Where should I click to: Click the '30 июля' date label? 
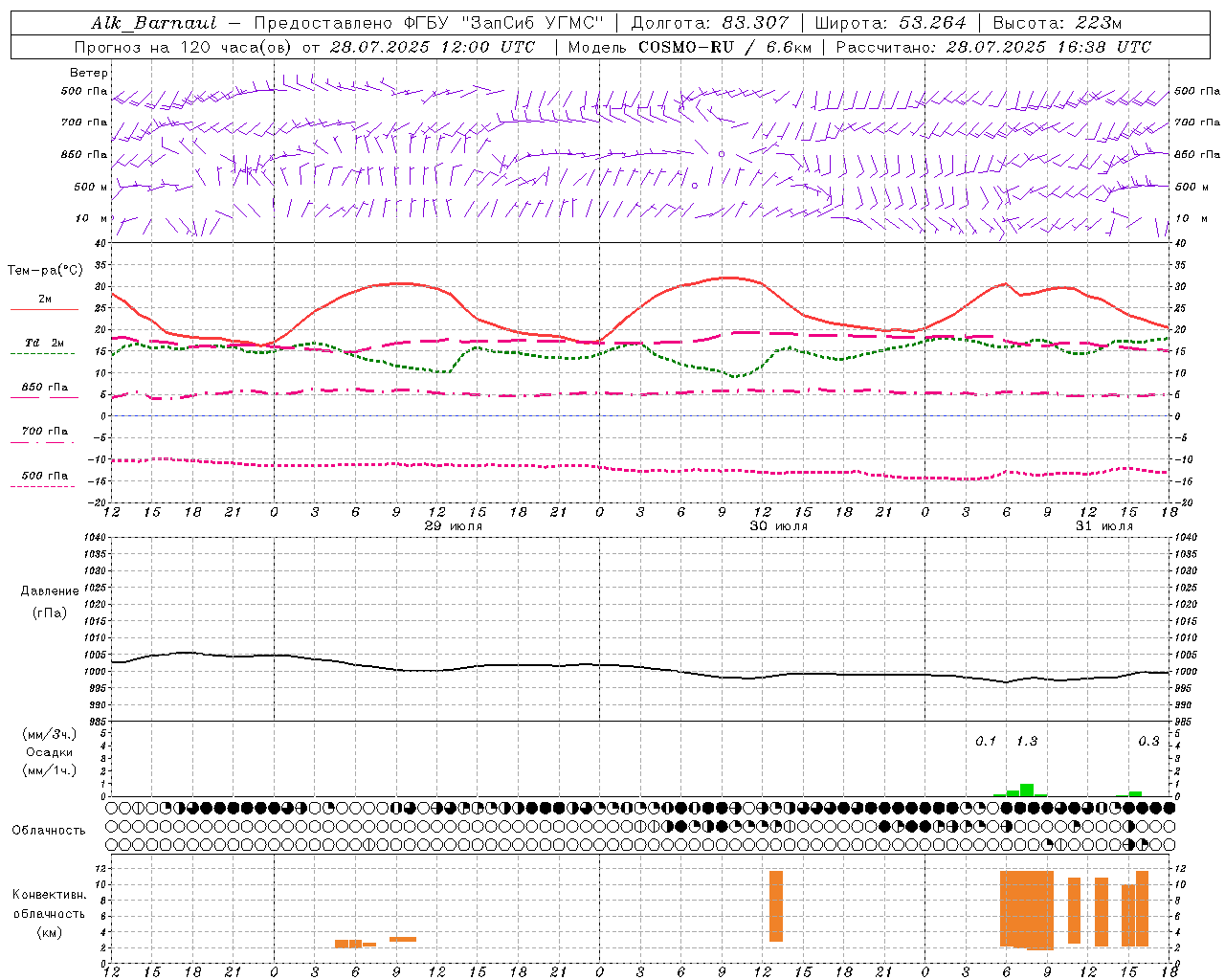tap(779, 526)
